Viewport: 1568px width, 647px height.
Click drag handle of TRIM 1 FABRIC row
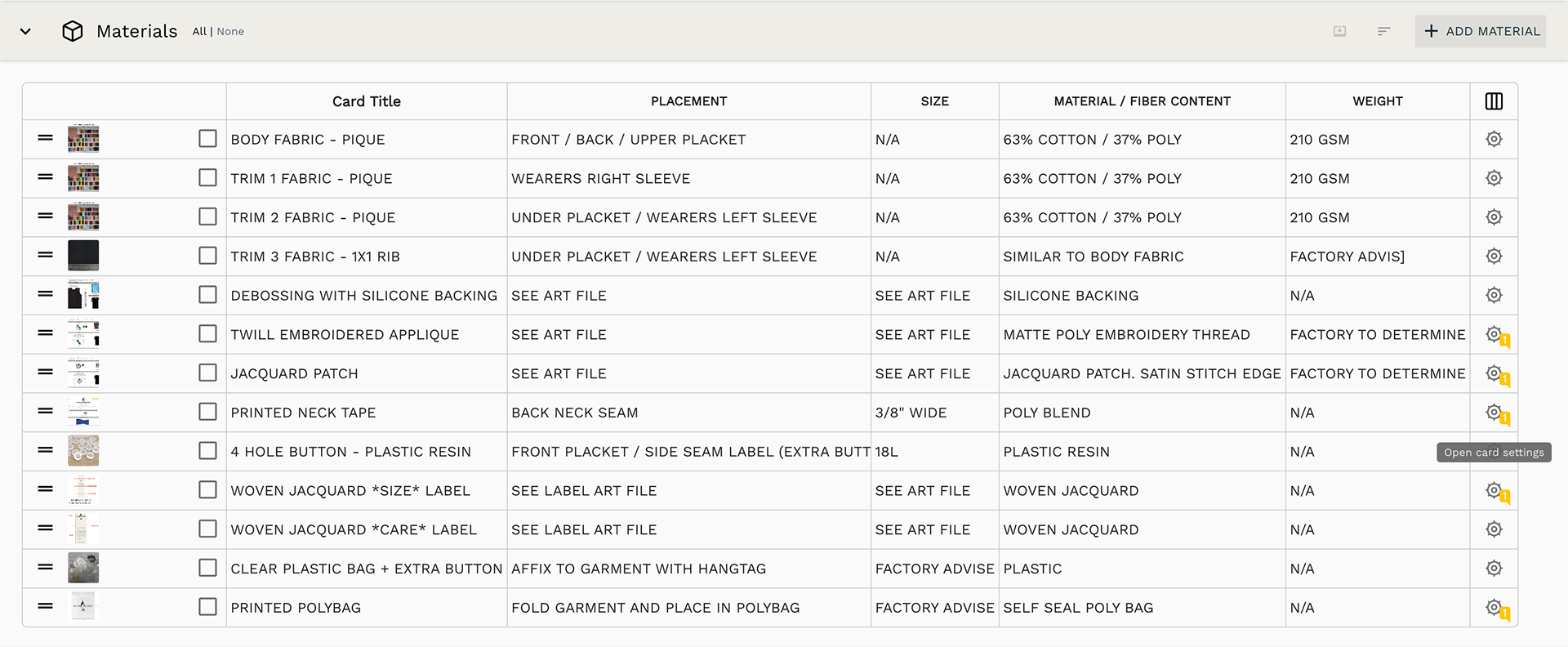(x=46, y=177)
